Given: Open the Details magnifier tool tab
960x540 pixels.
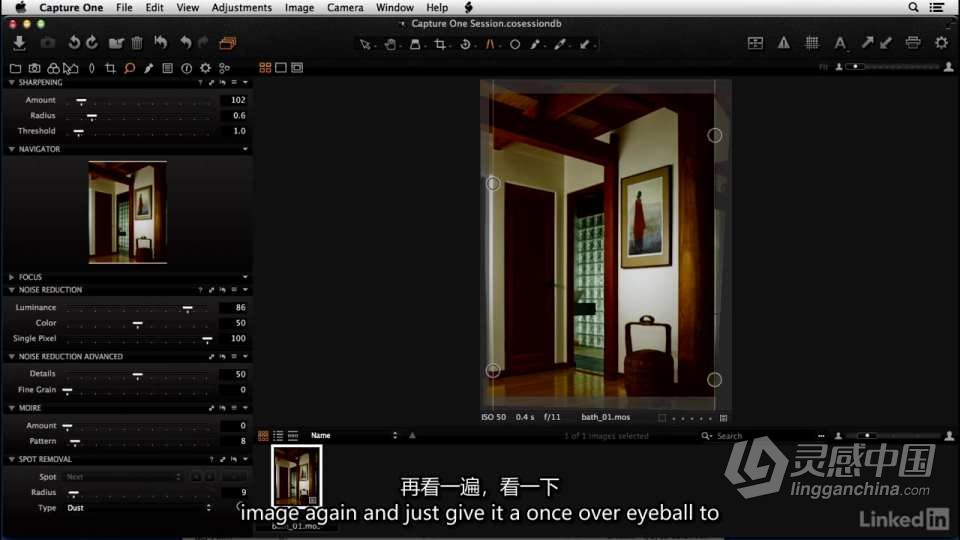Looking at the screenshot, I should tap(129, 68).
